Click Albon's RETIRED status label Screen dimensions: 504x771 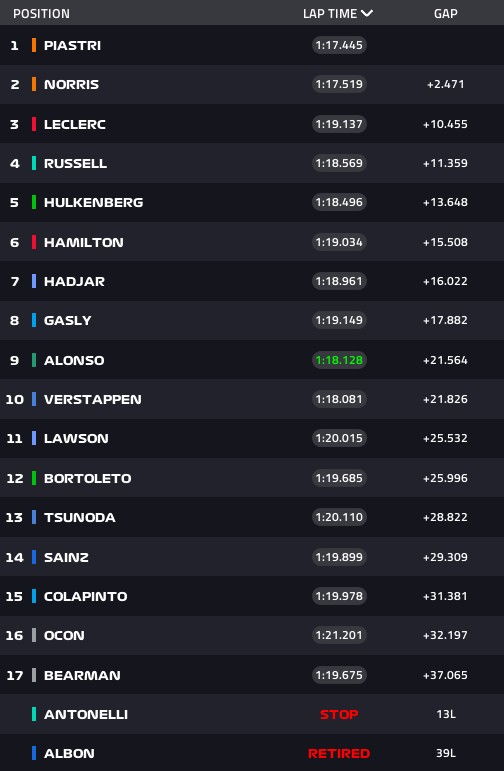(339, 753)
